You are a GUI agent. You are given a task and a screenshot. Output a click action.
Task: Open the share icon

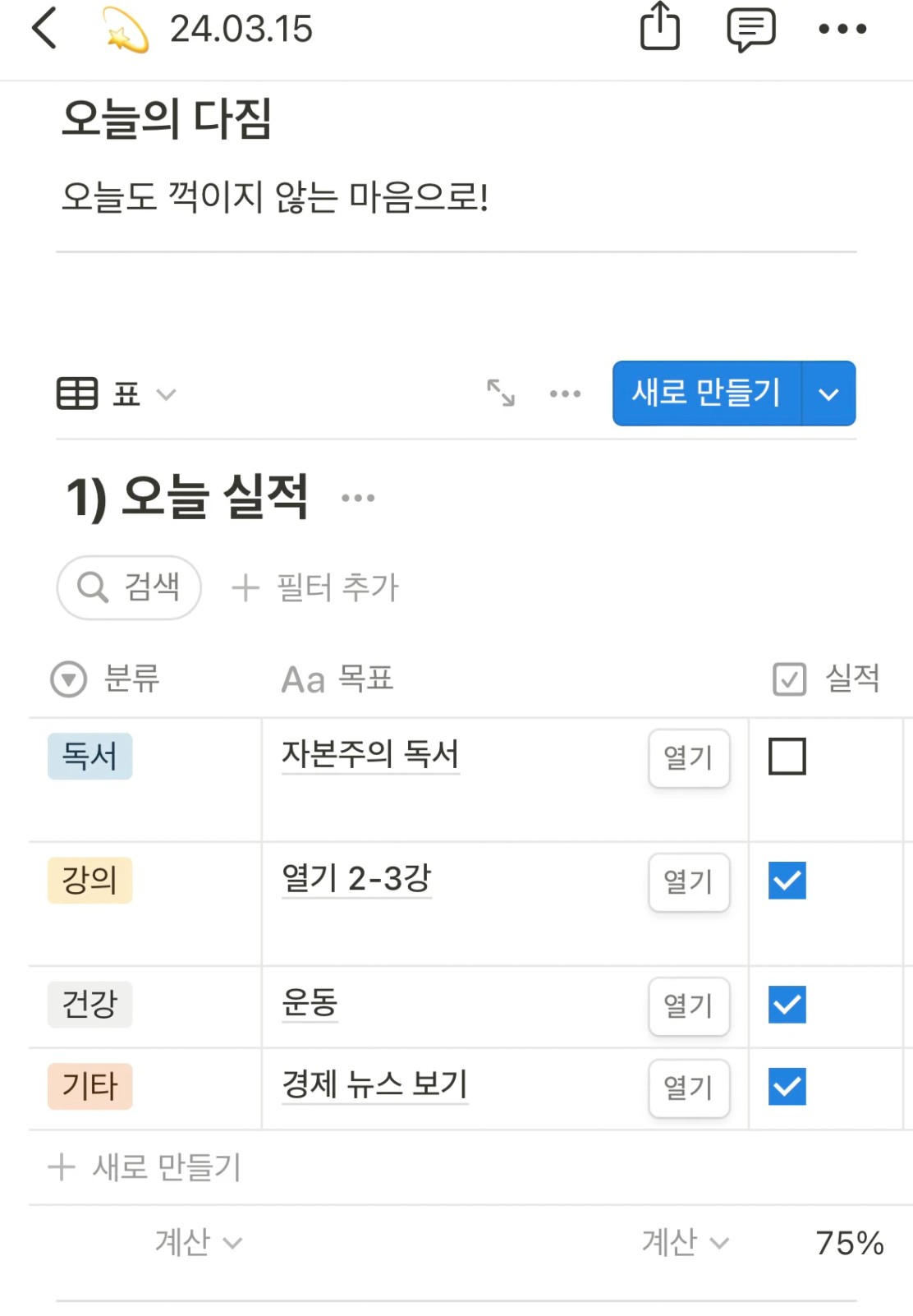660,27
